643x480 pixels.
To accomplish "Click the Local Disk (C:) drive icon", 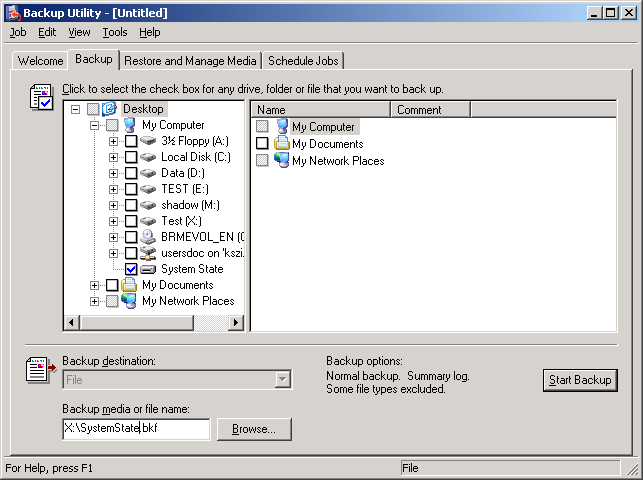I will (x=148, y=157).
